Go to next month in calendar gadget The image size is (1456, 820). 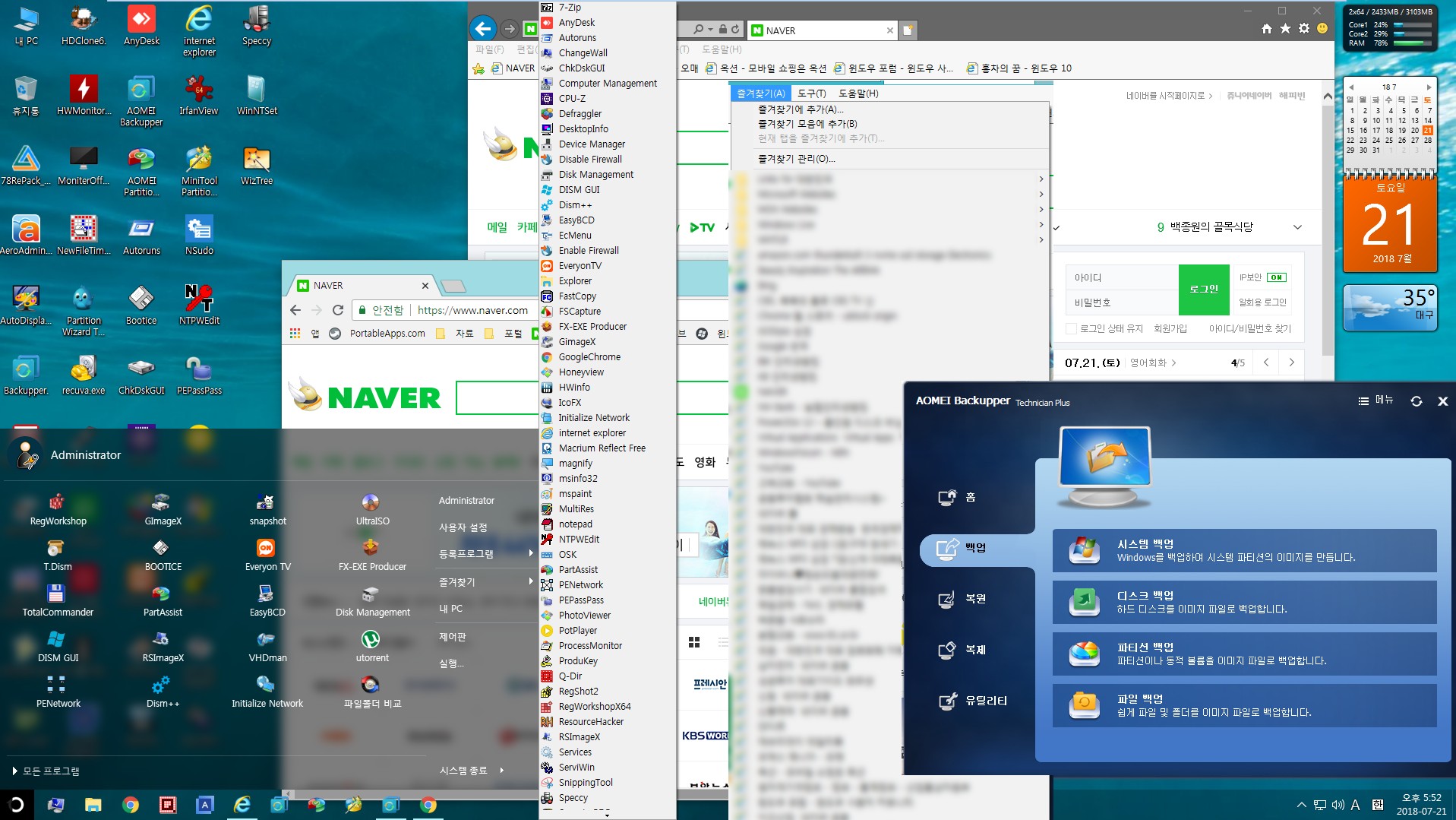(x=1429, y=87)
